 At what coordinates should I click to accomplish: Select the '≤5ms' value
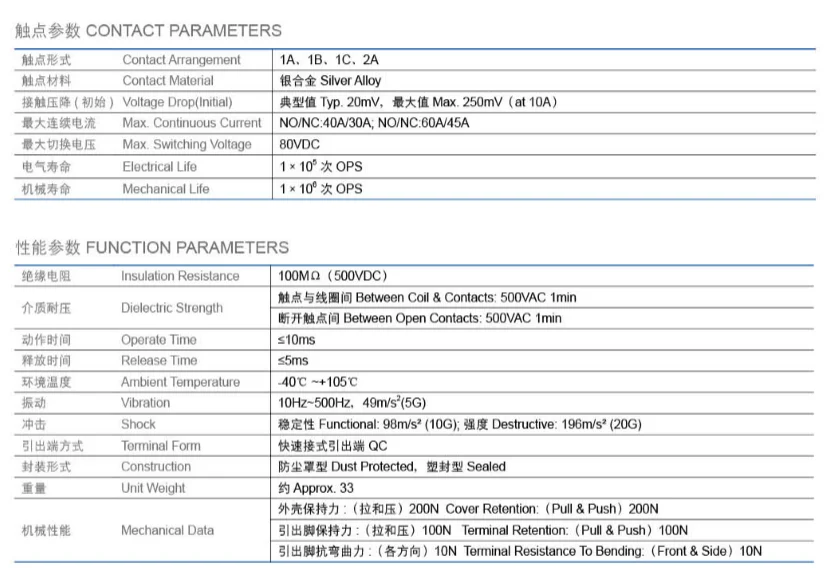tap(293, 361)
